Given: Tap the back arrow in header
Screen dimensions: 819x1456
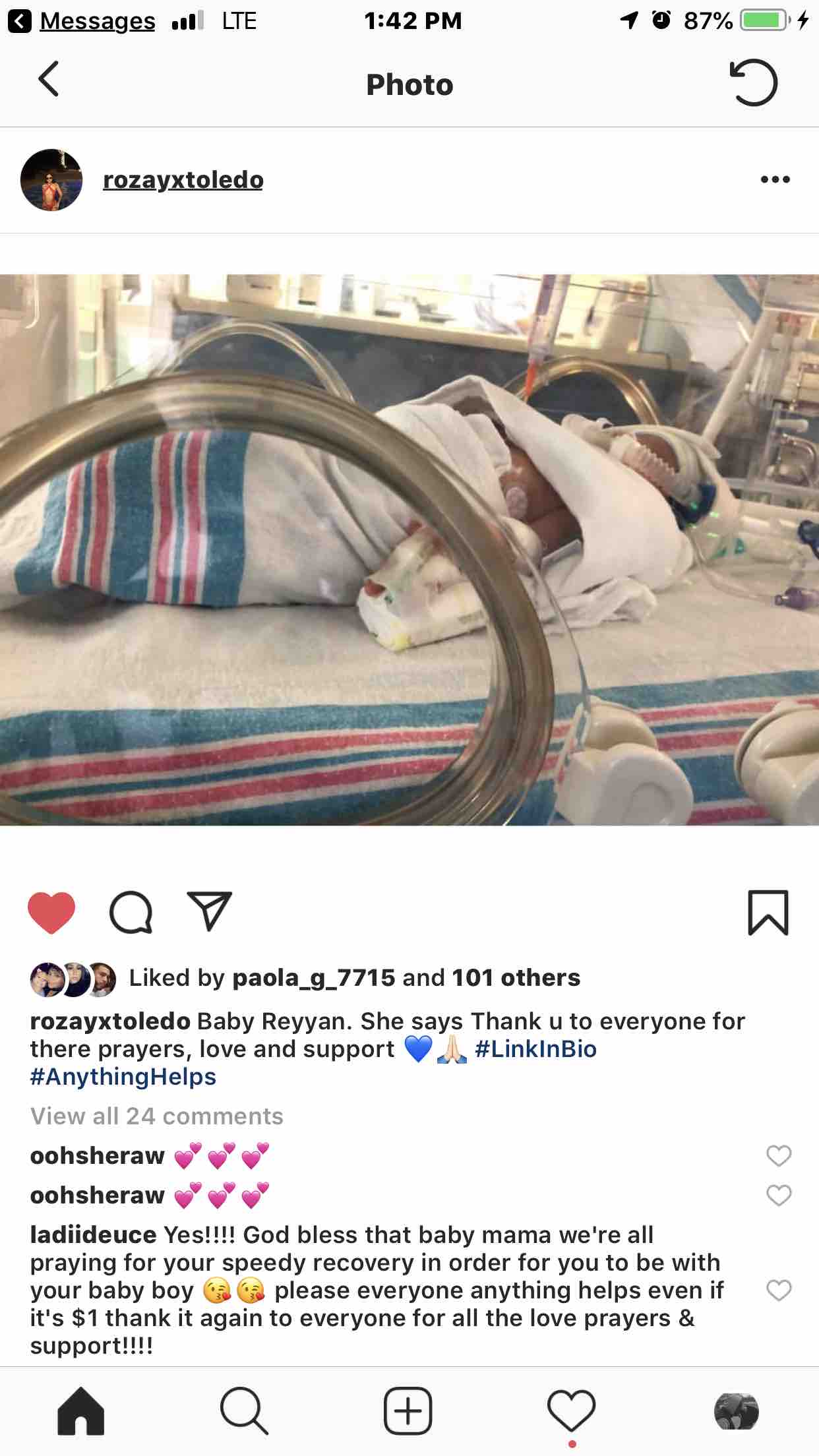Looking at the screenshot, I should (49, 80).
